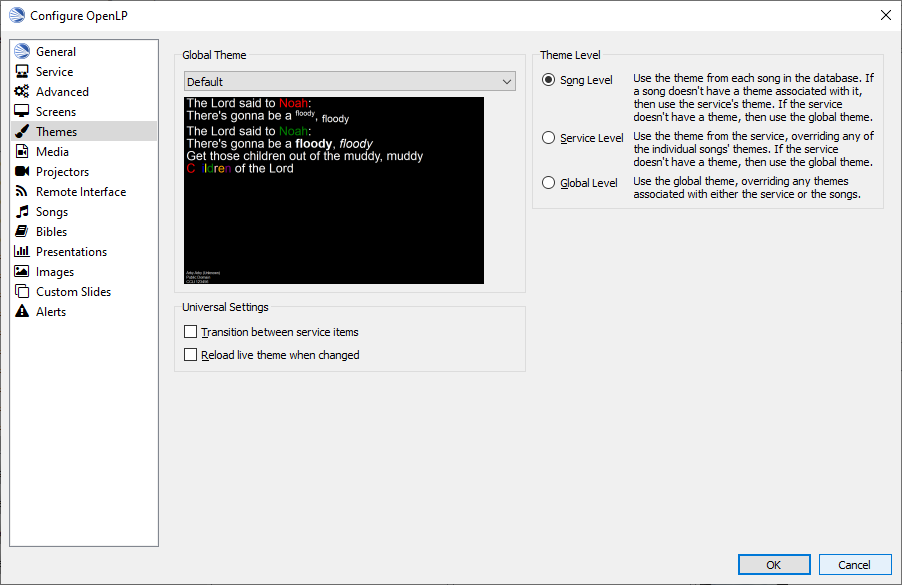This screenshot has height=585, width=902.
Task: Select the Bibles label in sidebar
Action: point(51,231)
